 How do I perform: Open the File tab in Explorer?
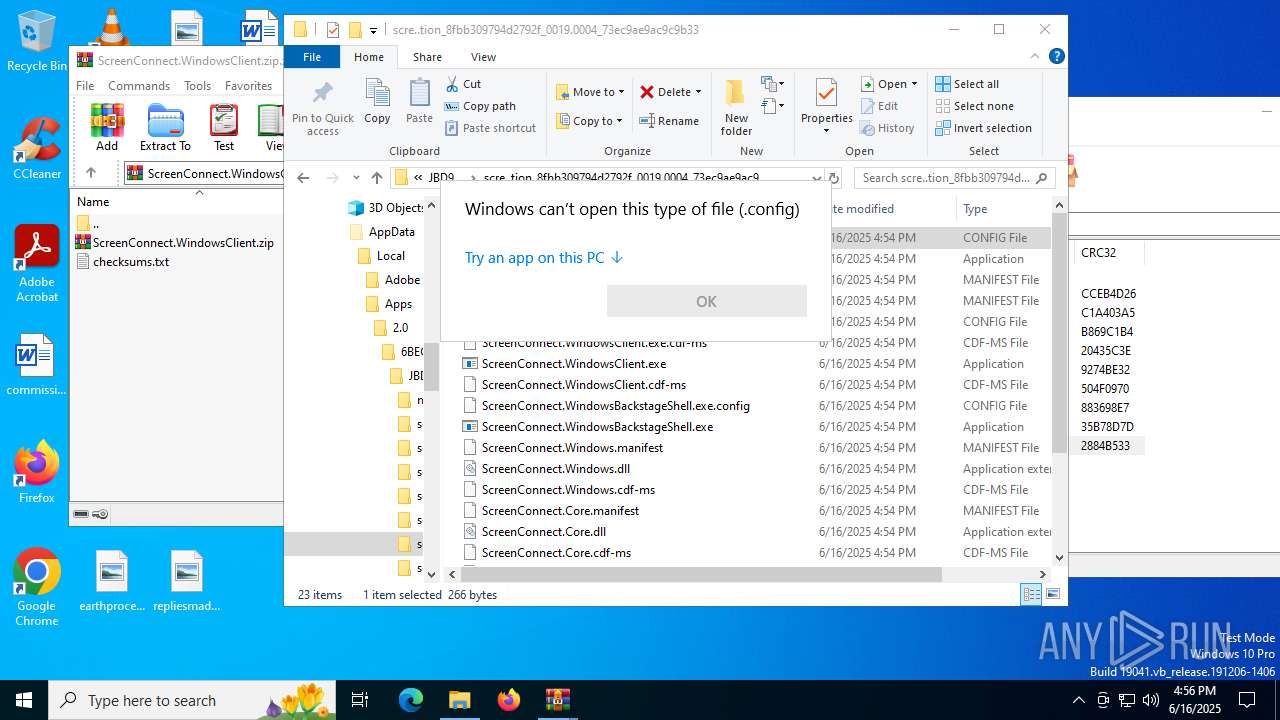312,57
